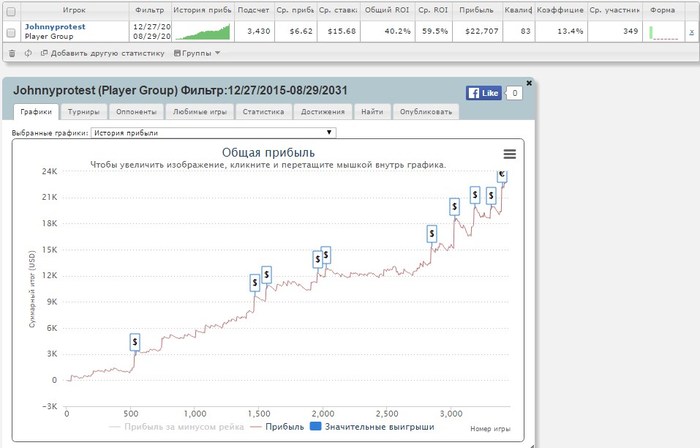This screenshot has width=700, height=448.
Task: Click the Facebook like count 0
Action: coord(515,93)
